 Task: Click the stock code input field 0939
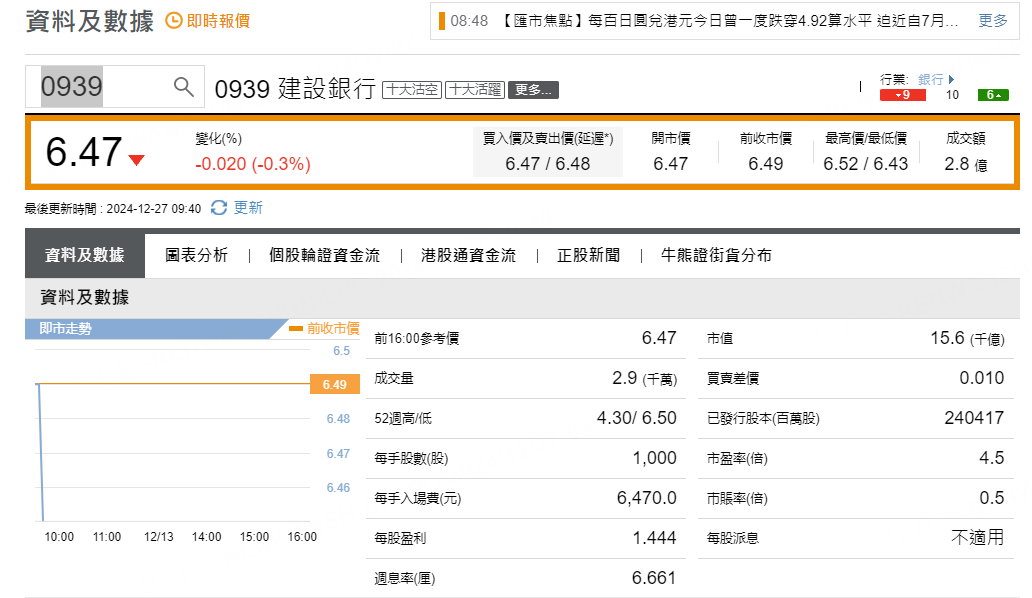[115, 86]
